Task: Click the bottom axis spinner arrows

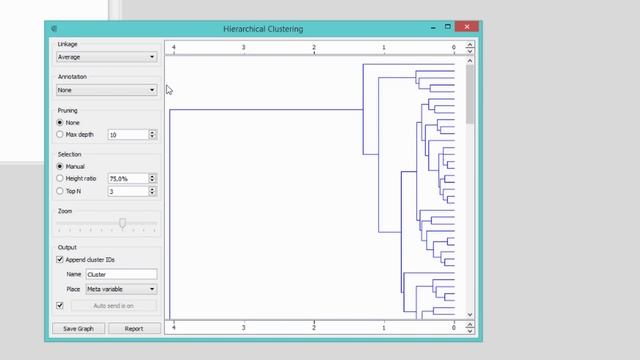Action: pos(470,327)
